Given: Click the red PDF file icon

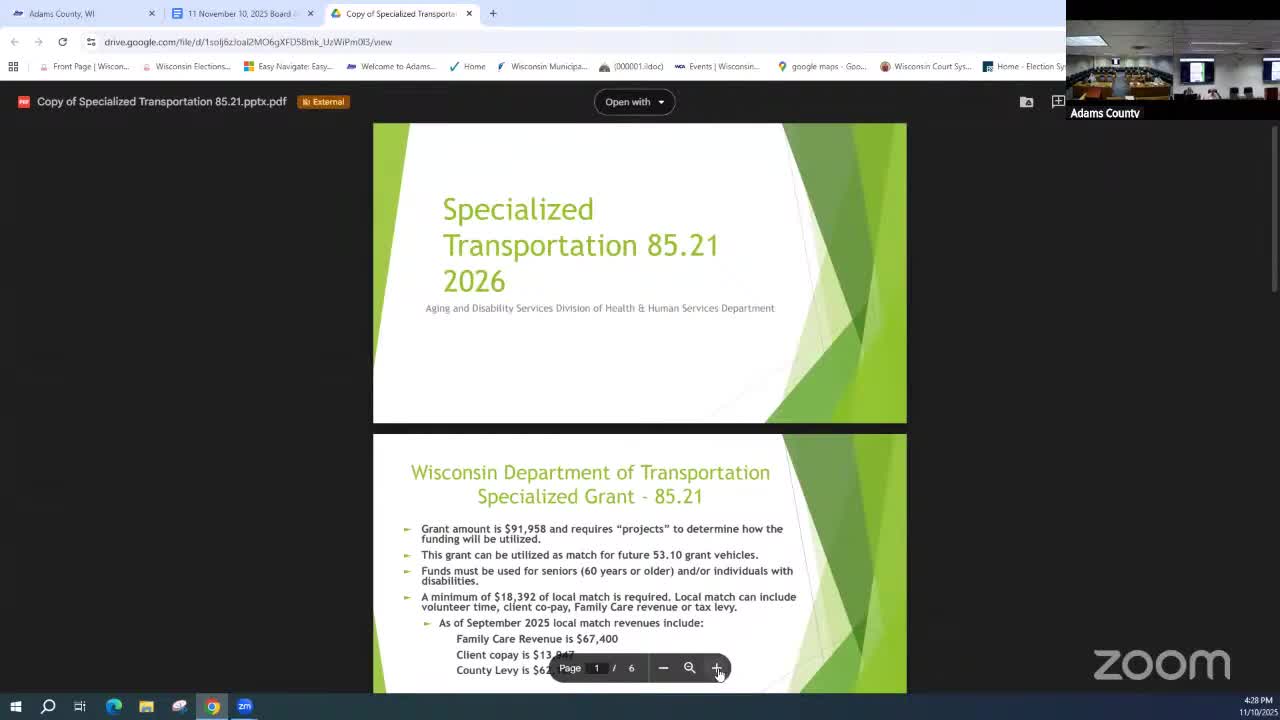Looking at the screenshot, I should 23,102.
